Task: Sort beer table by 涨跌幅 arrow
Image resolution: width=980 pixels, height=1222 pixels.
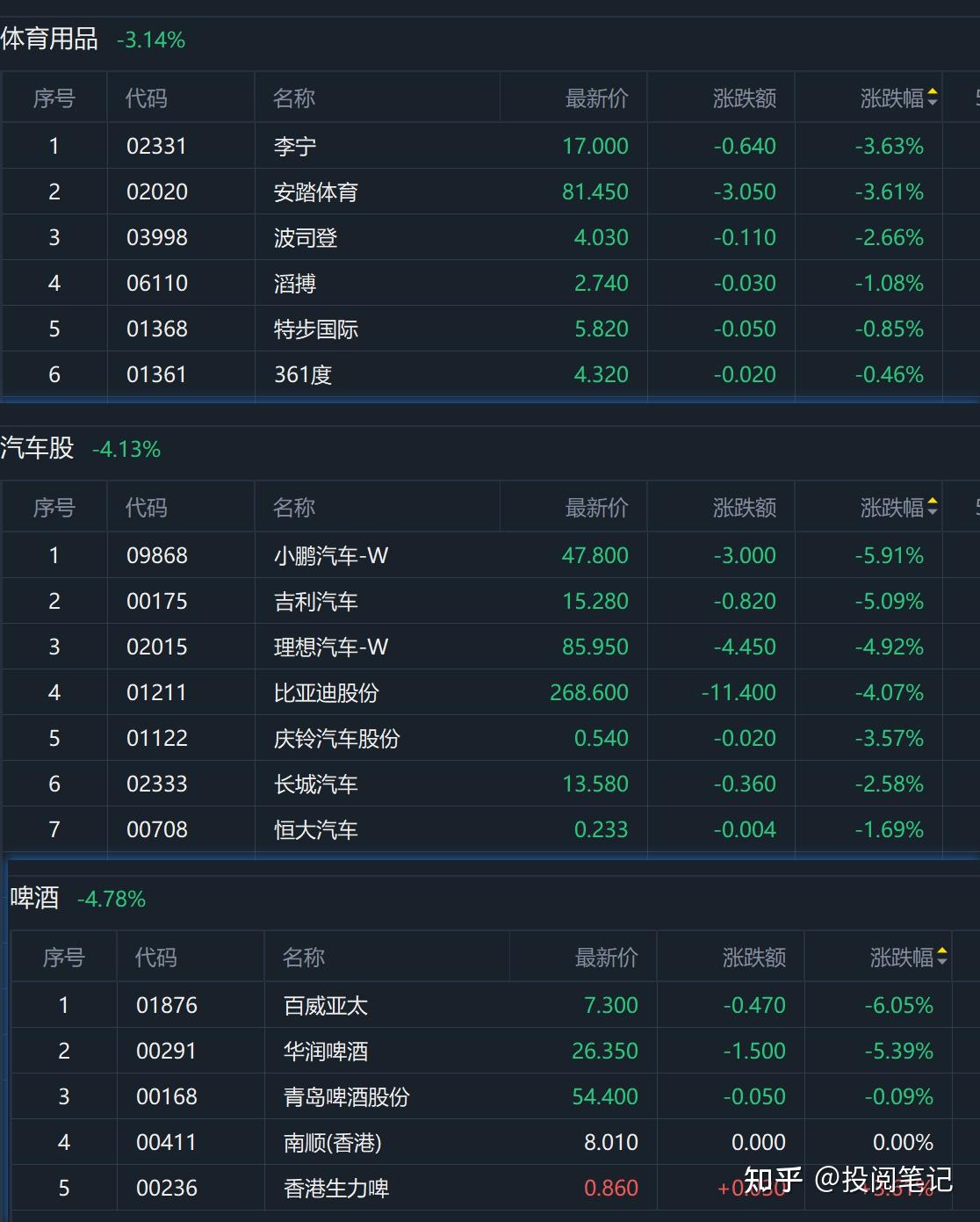Action: [941, 958]
